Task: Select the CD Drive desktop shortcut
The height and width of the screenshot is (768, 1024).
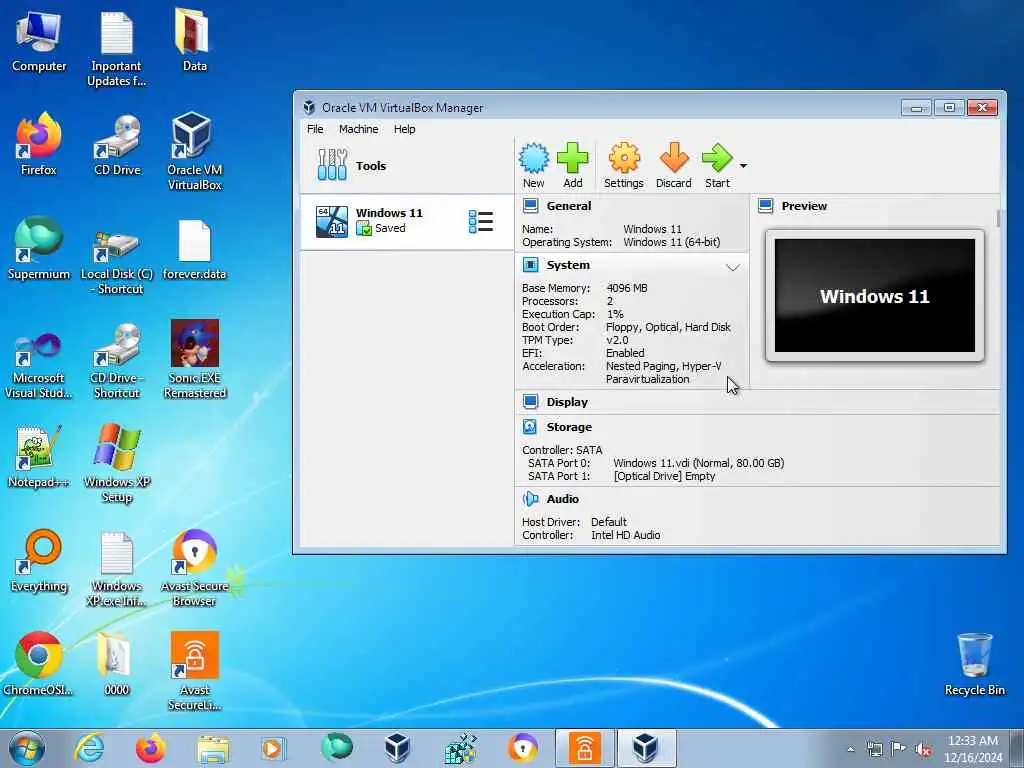Action: coord(117,146)
